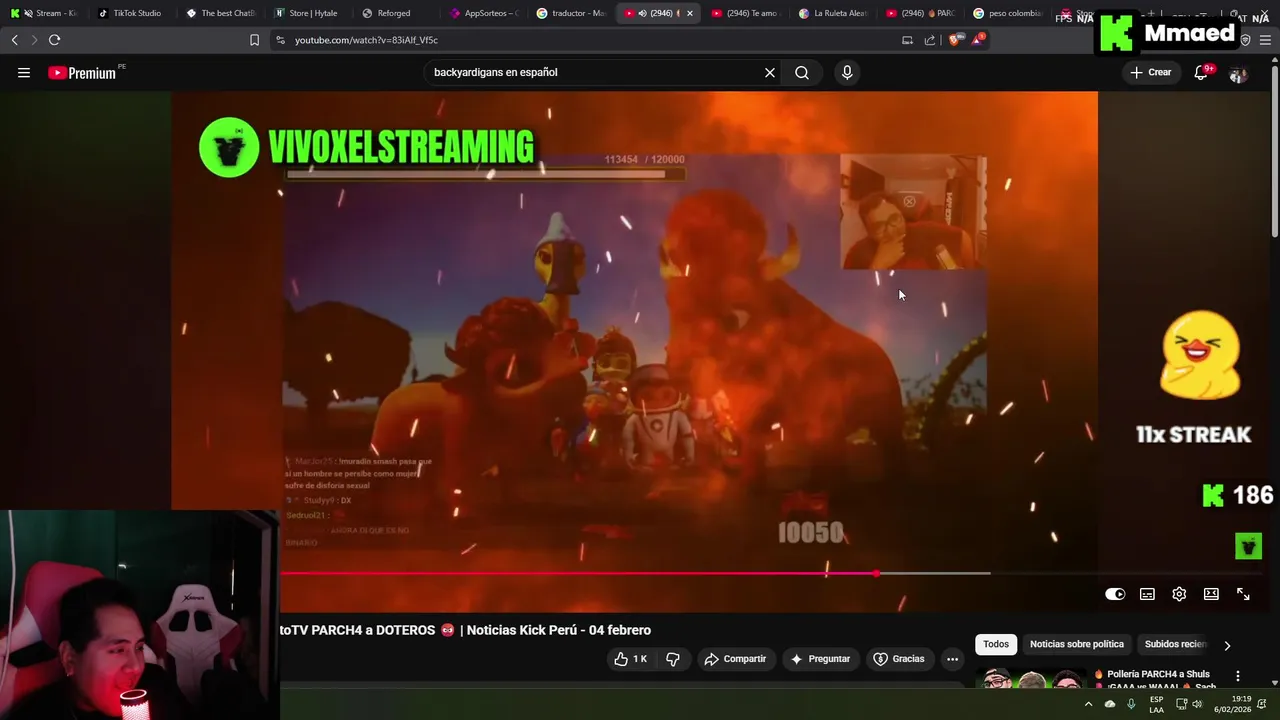
Task: Submit search with the magnifier icon
Action: [x=802, y=73]
